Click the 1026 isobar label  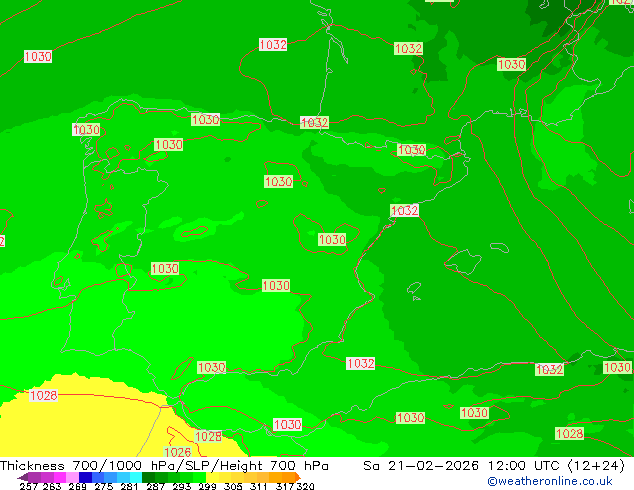click(178, 452)
